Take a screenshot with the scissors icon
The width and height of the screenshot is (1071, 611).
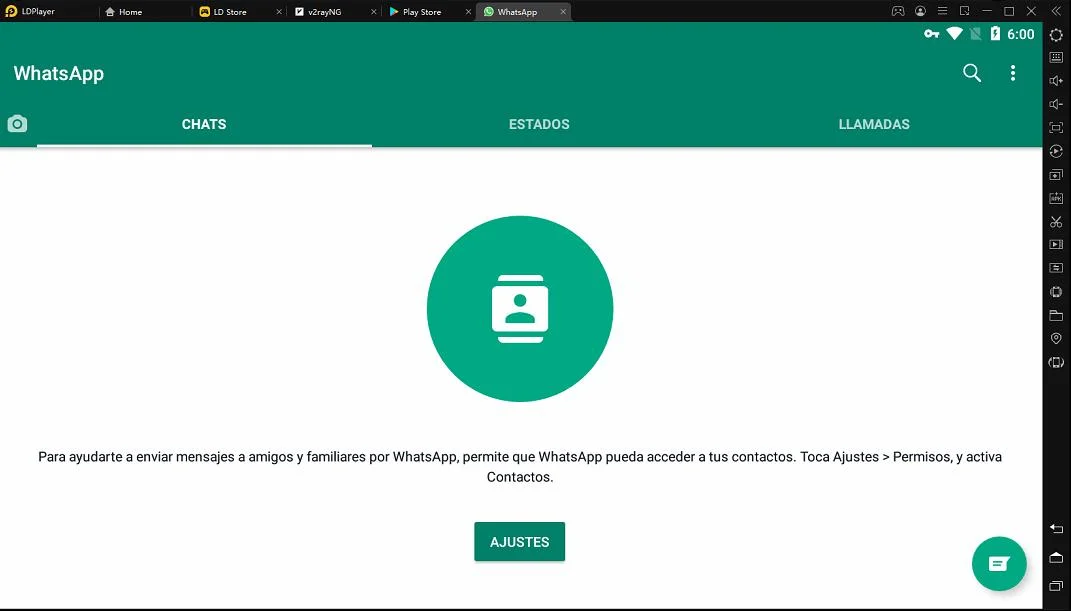pos(1056,222)
